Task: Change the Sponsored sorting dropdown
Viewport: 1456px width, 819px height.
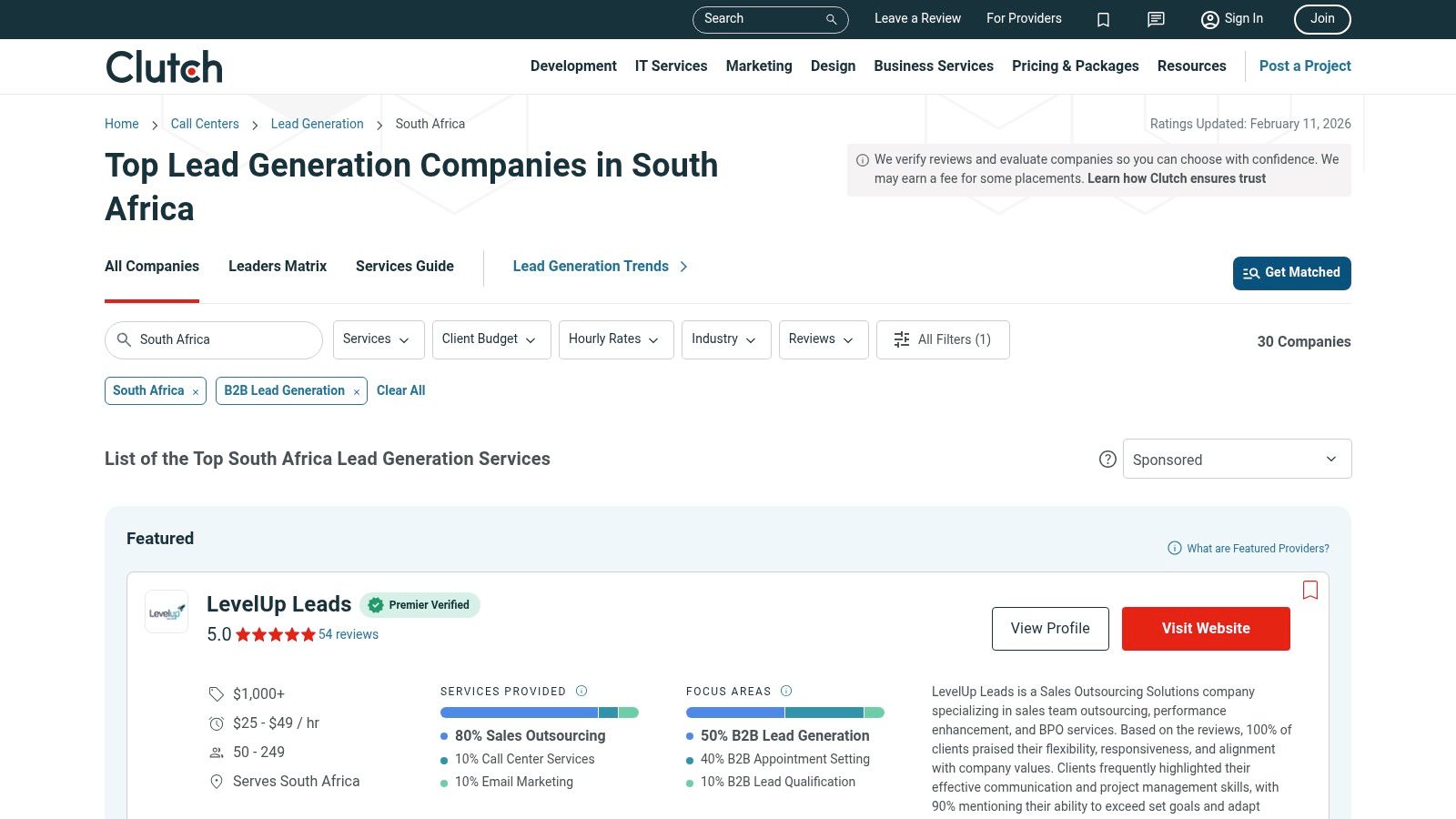Action: (x=1236, y=459)
